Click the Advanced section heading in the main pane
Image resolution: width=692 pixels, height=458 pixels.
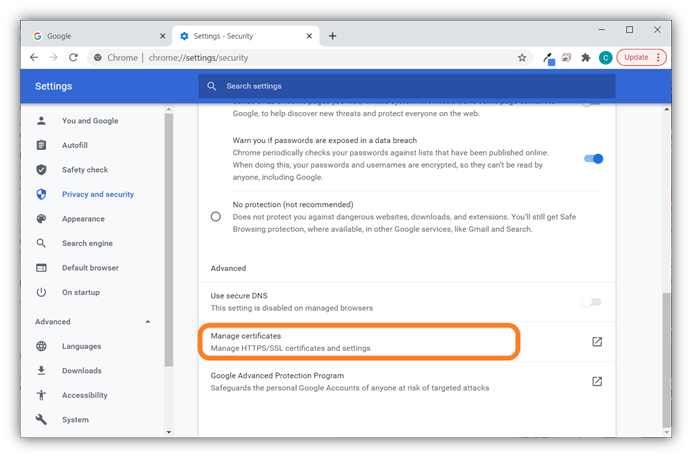(228, 268)
